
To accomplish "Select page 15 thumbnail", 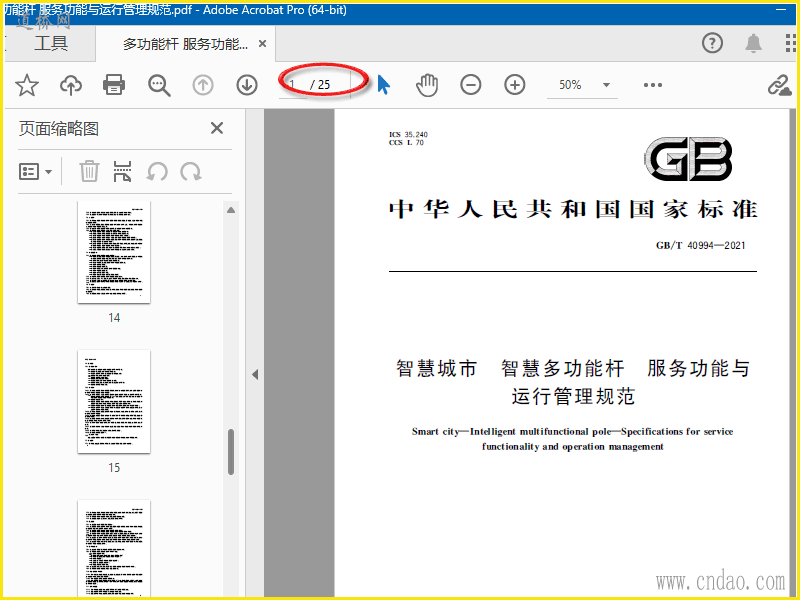I will tap(114, 402).
